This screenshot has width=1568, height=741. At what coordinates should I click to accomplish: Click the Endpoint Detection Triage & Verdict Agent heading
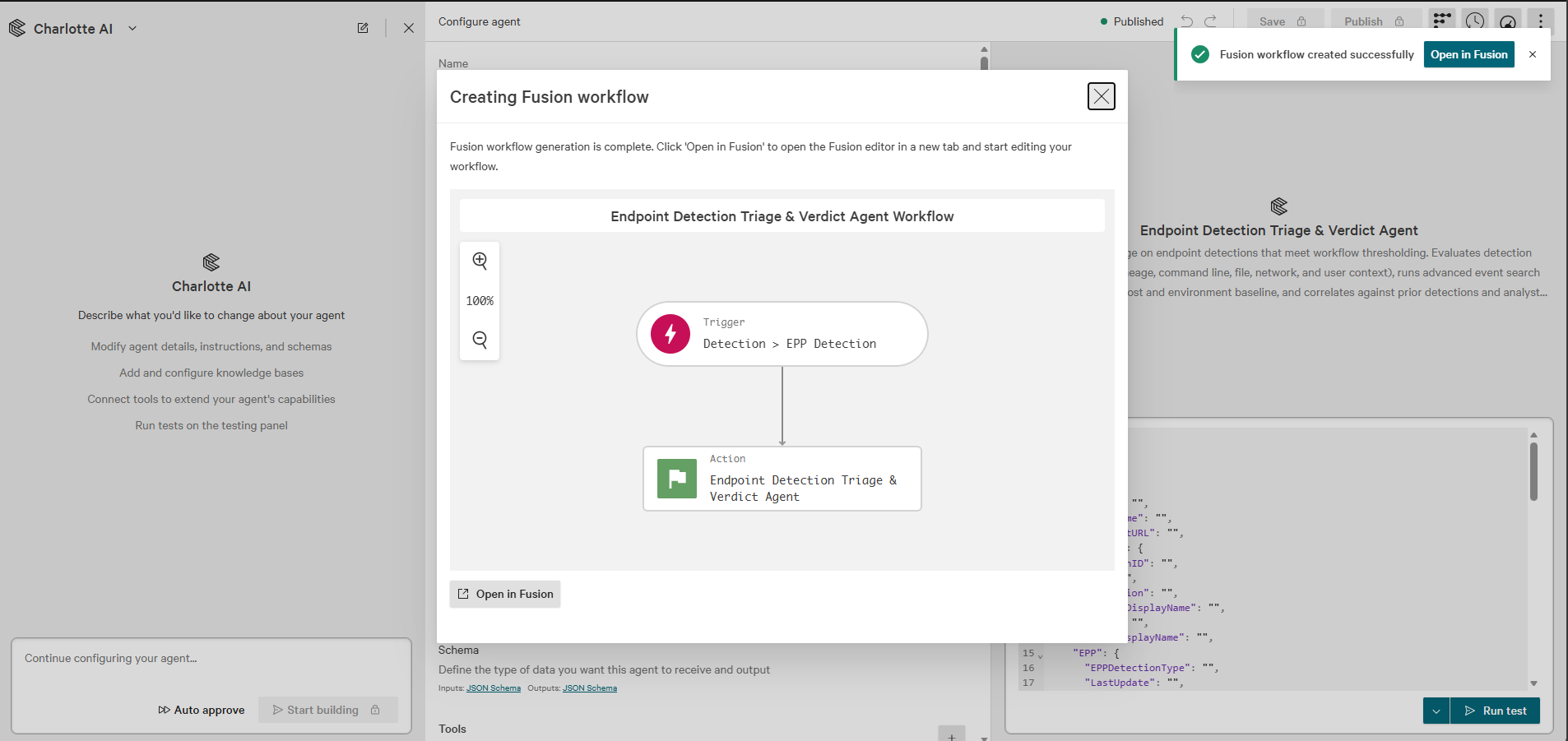[1279, 231]
